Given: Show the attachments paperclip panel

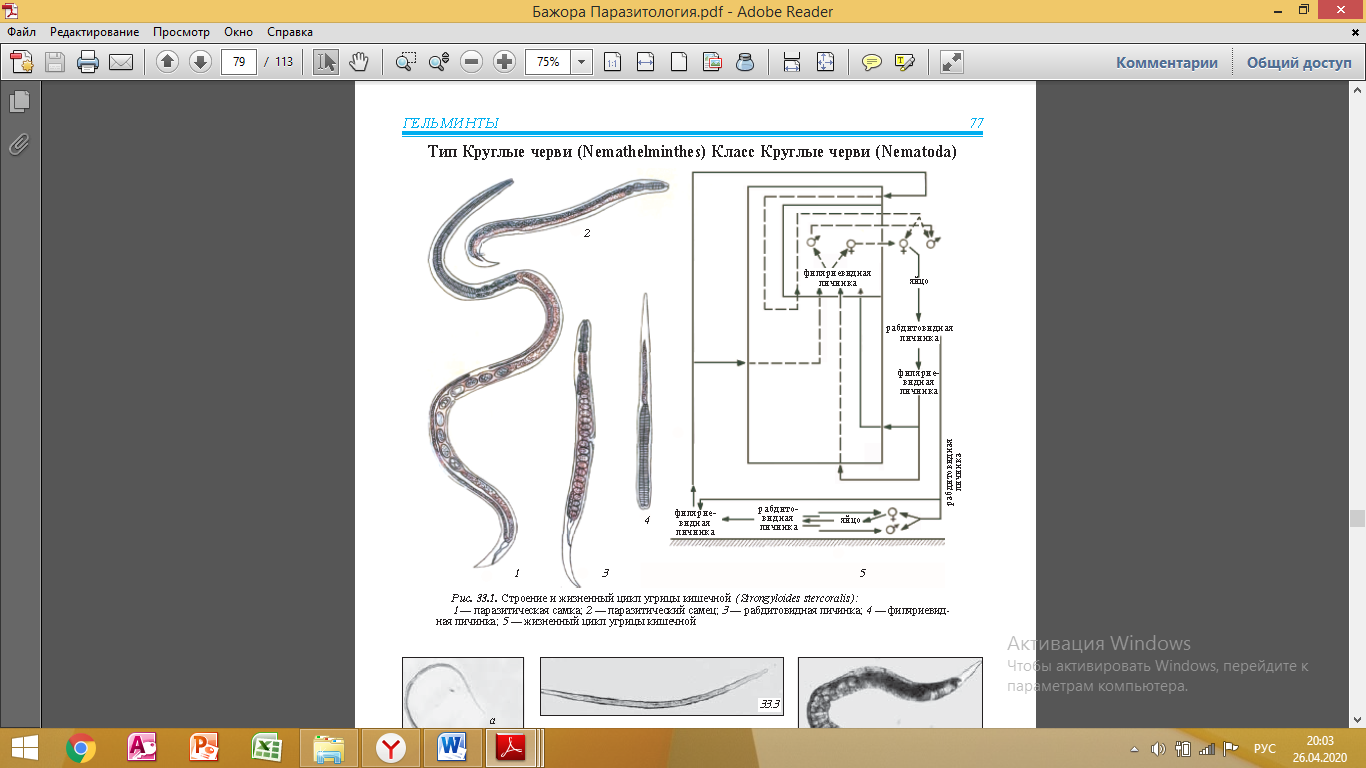Looking at the screenshot, I should point(19,144).
